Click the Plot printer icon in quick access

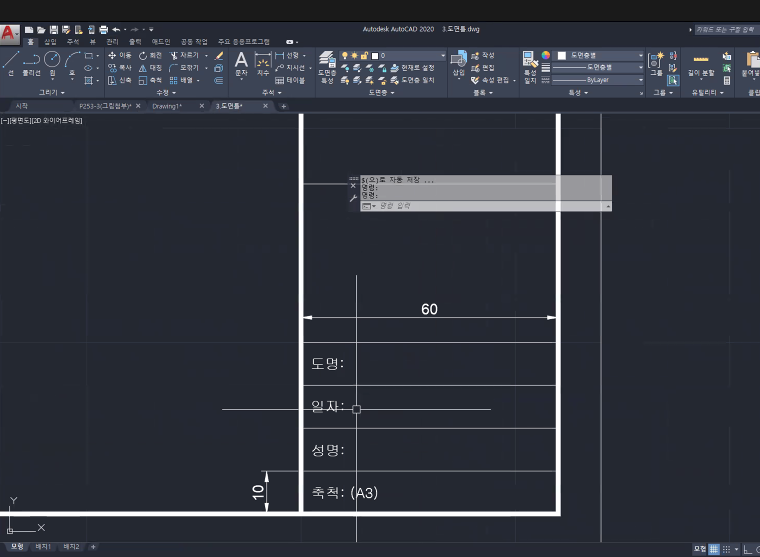pyautogui.click(x=103, y=30)
